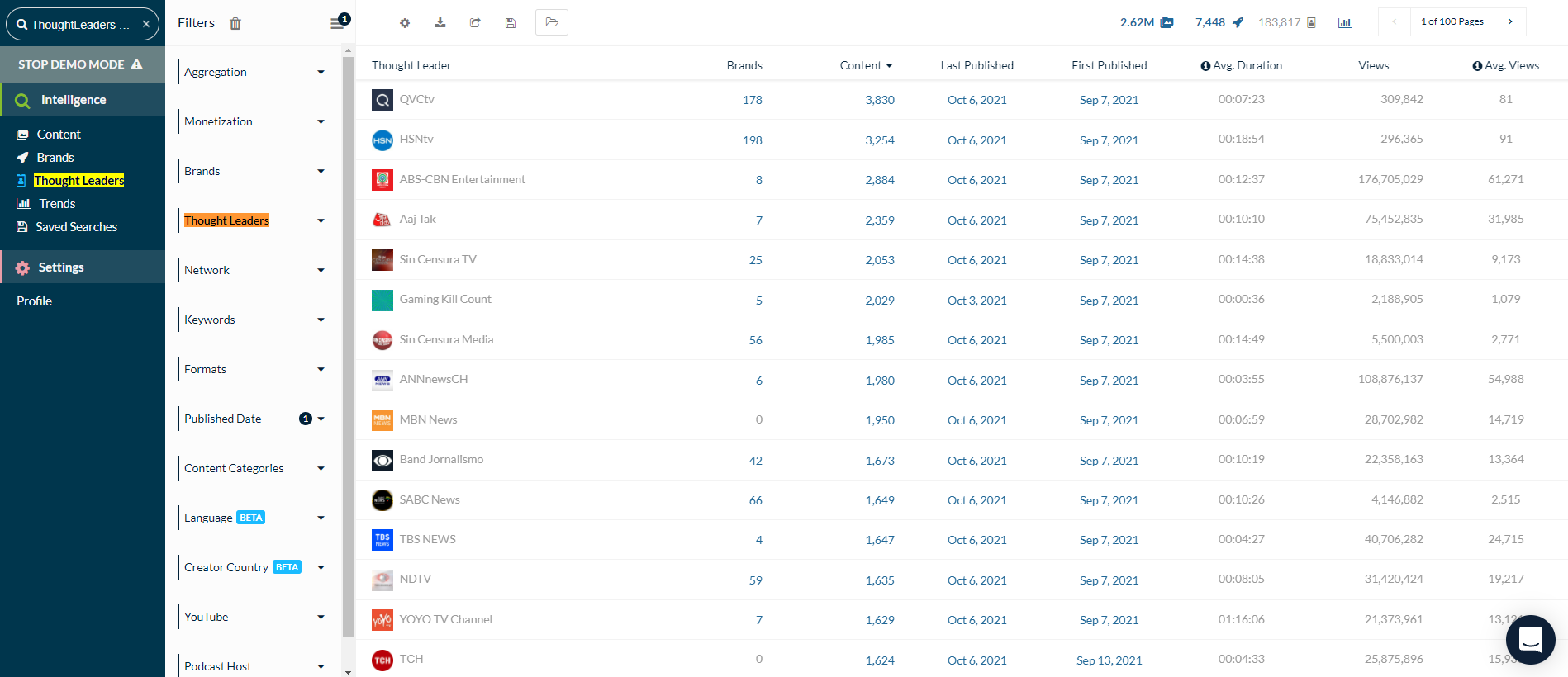The height and width of the screenshot is (677, 1568).
Task: Click the rocket icon beside 7,448
Action: 1238,22
